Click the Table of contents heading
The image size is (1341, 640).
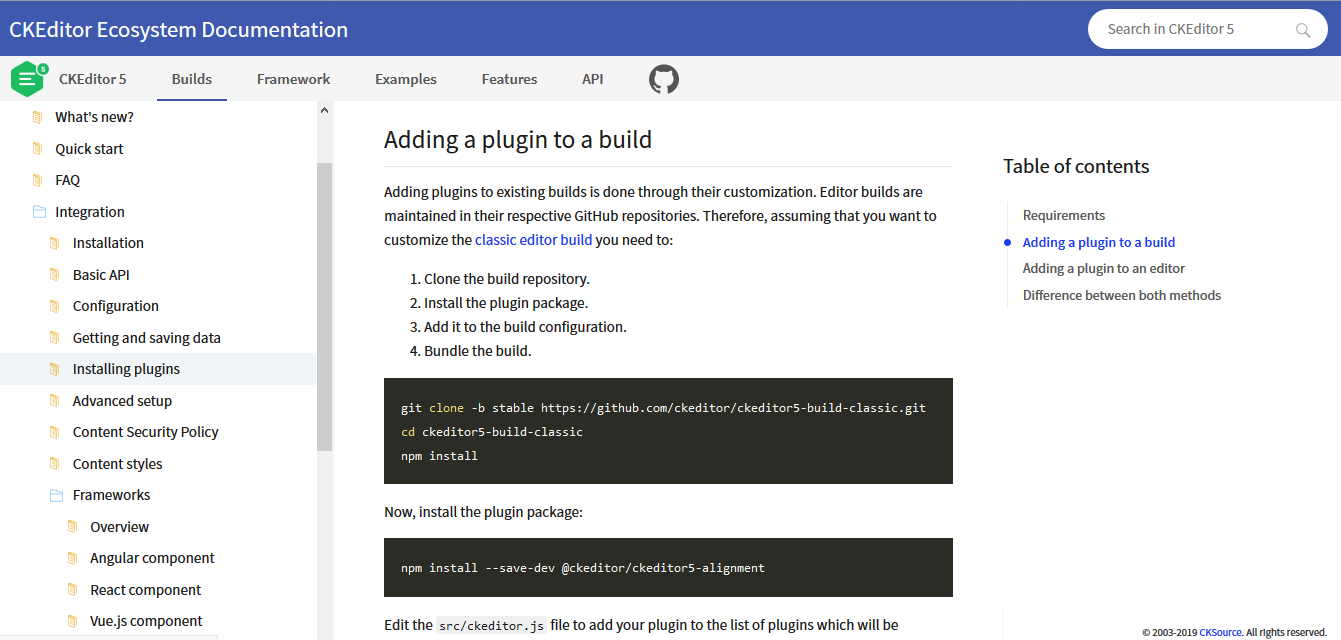(1076, 166)
